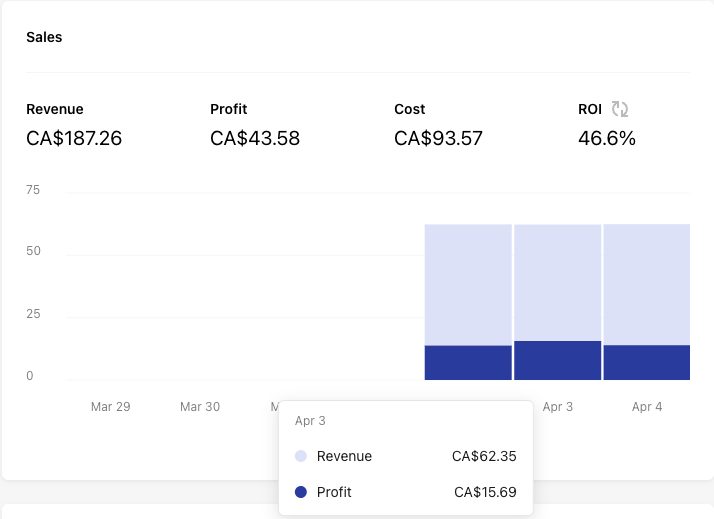Click the y-axis value 75
The width and height of the screenshot is (714, 519).
[x=33, y=190]
